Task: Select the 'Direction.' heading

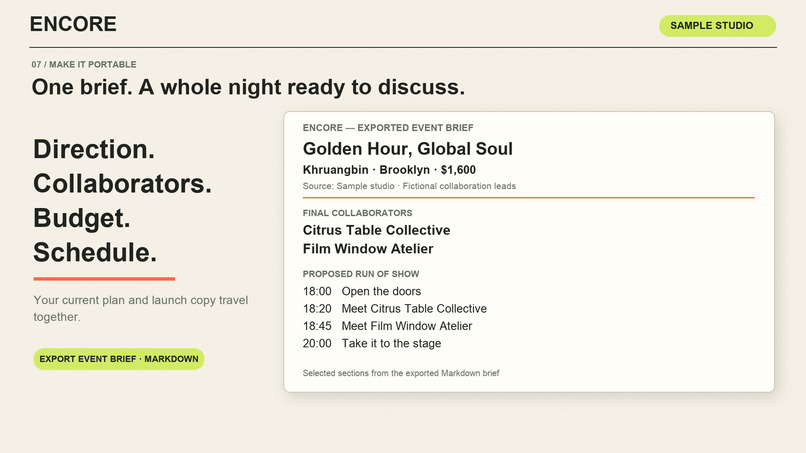Action: [94, 149]
